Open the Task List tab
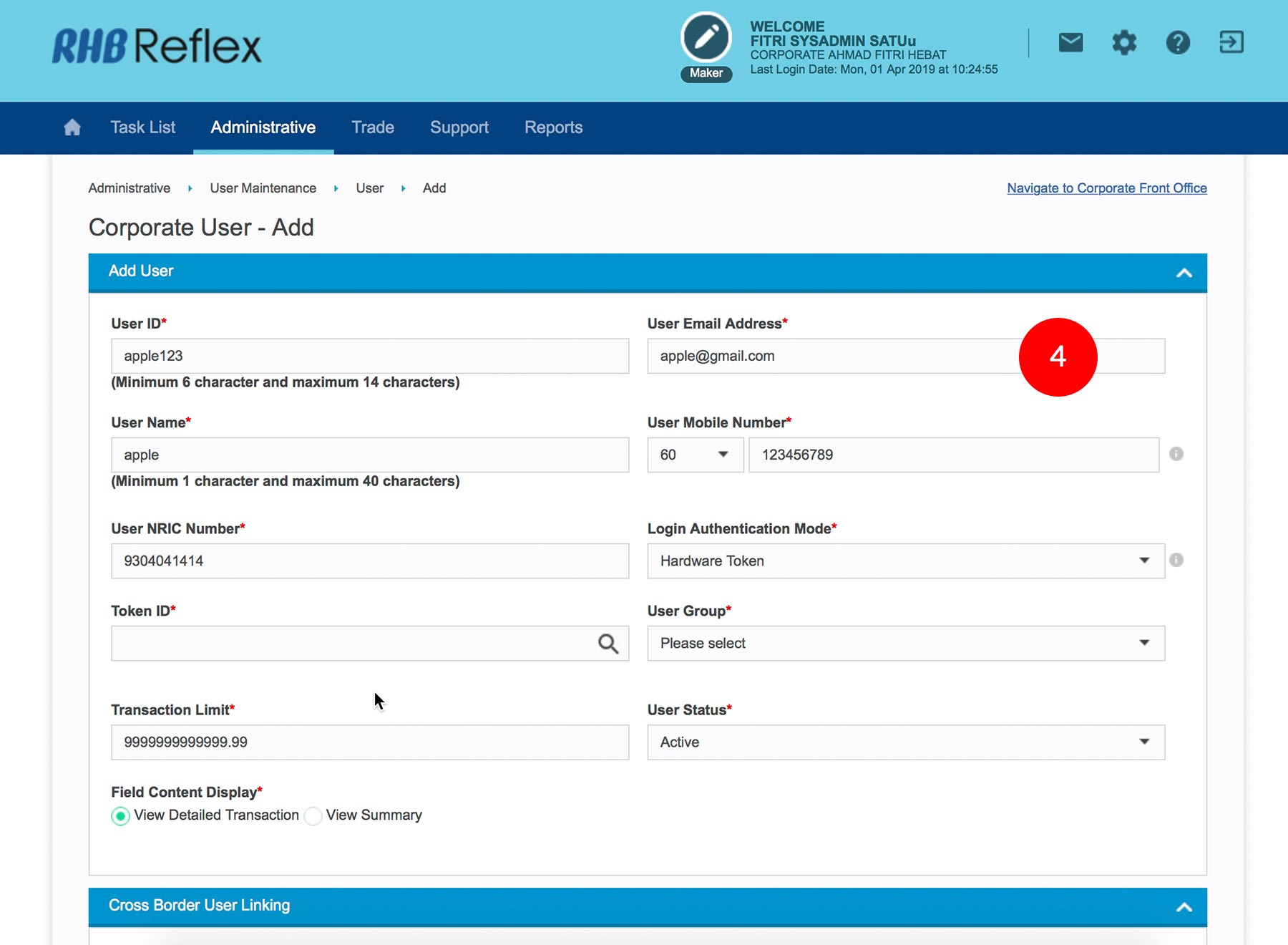Screen dimensions: 1288x945 tap(143, 127)
